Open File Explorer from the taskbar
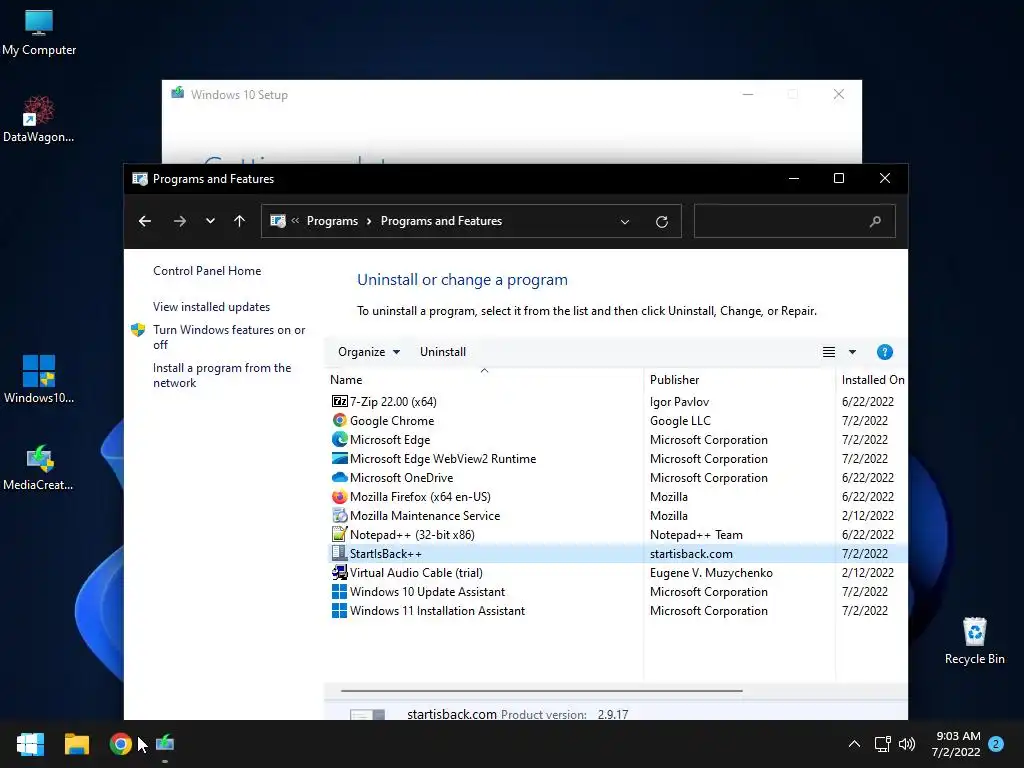The image size is (1024, 768). [76, 744]
